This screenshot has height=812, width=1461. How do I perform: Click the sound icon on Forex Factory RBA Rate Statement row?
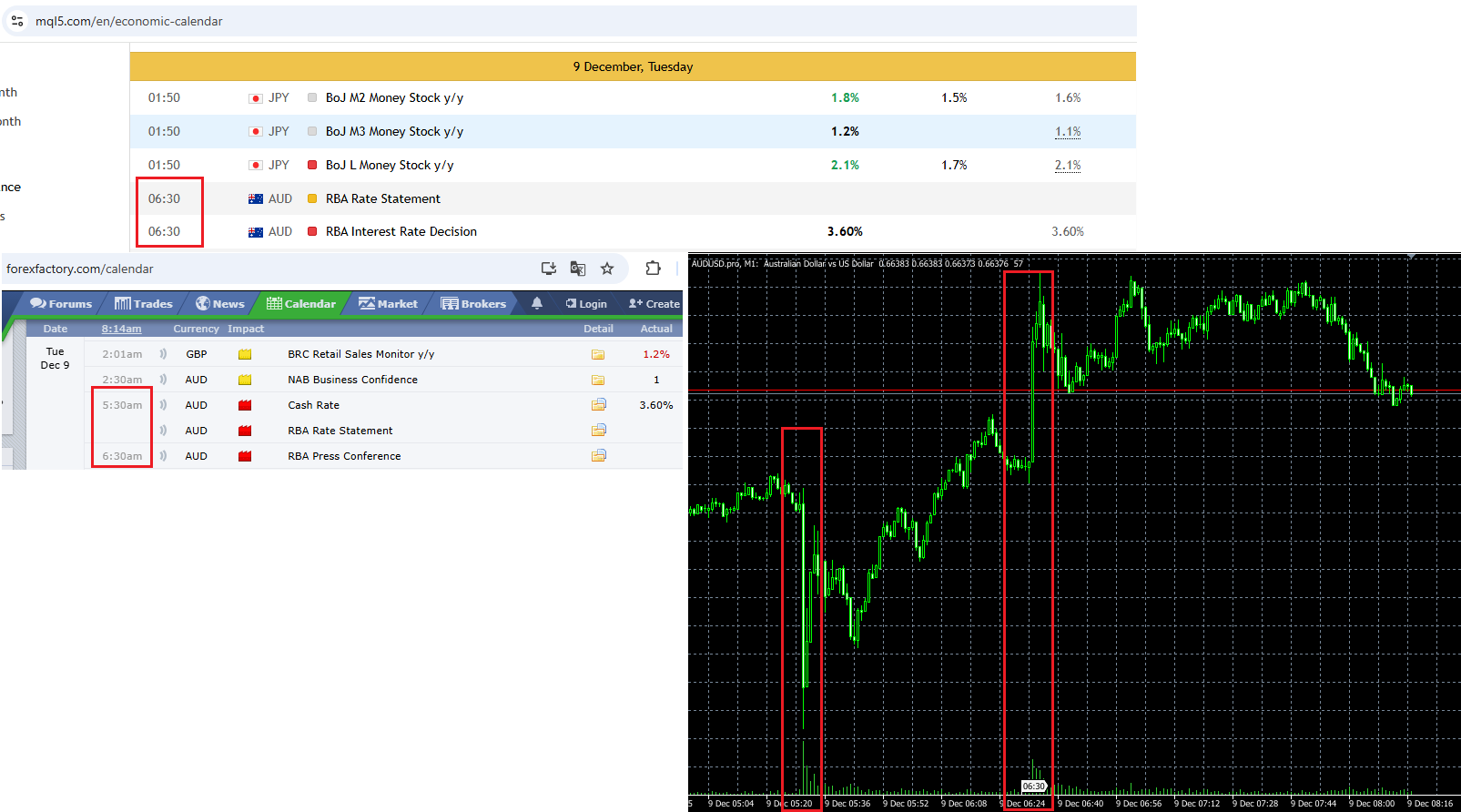164,431
